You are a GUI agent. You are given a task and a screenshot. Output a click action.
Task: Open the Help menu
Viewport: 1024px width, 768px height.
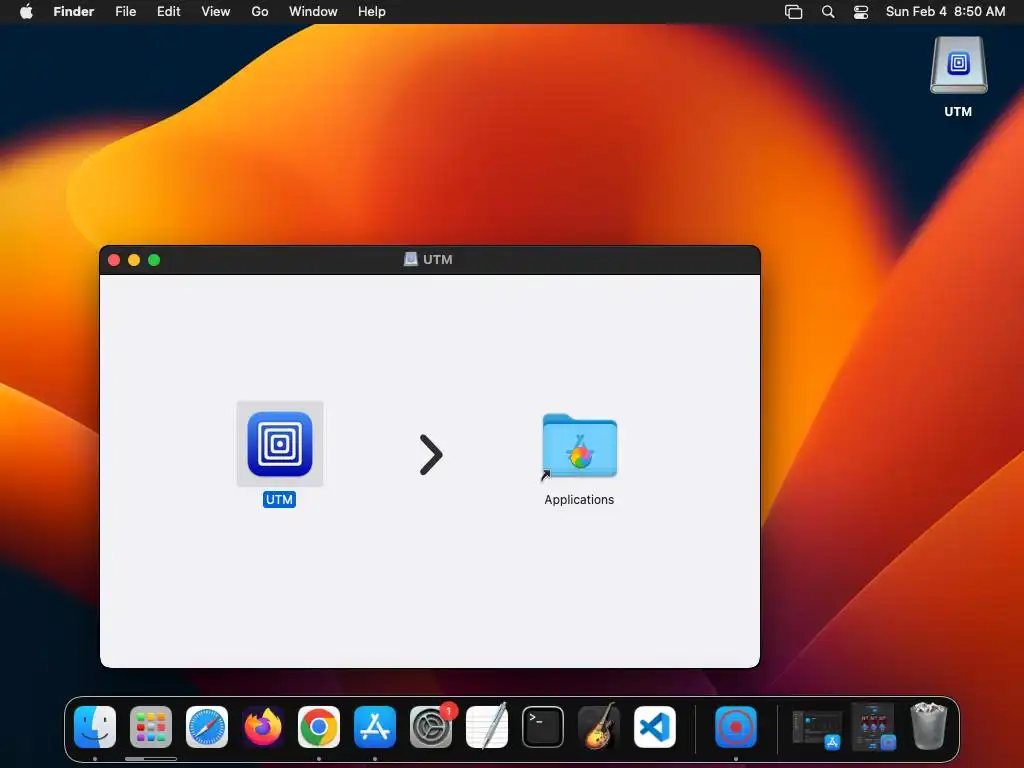[x=372, y=12]
